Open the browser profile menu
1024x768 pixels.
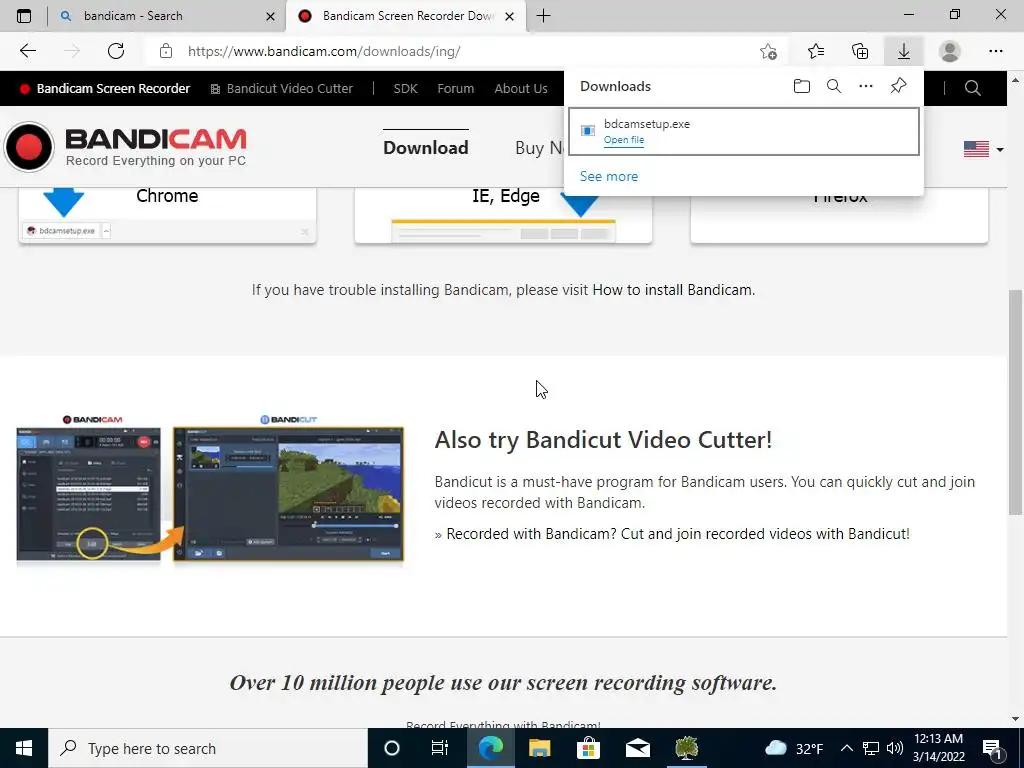pos(950,51)
